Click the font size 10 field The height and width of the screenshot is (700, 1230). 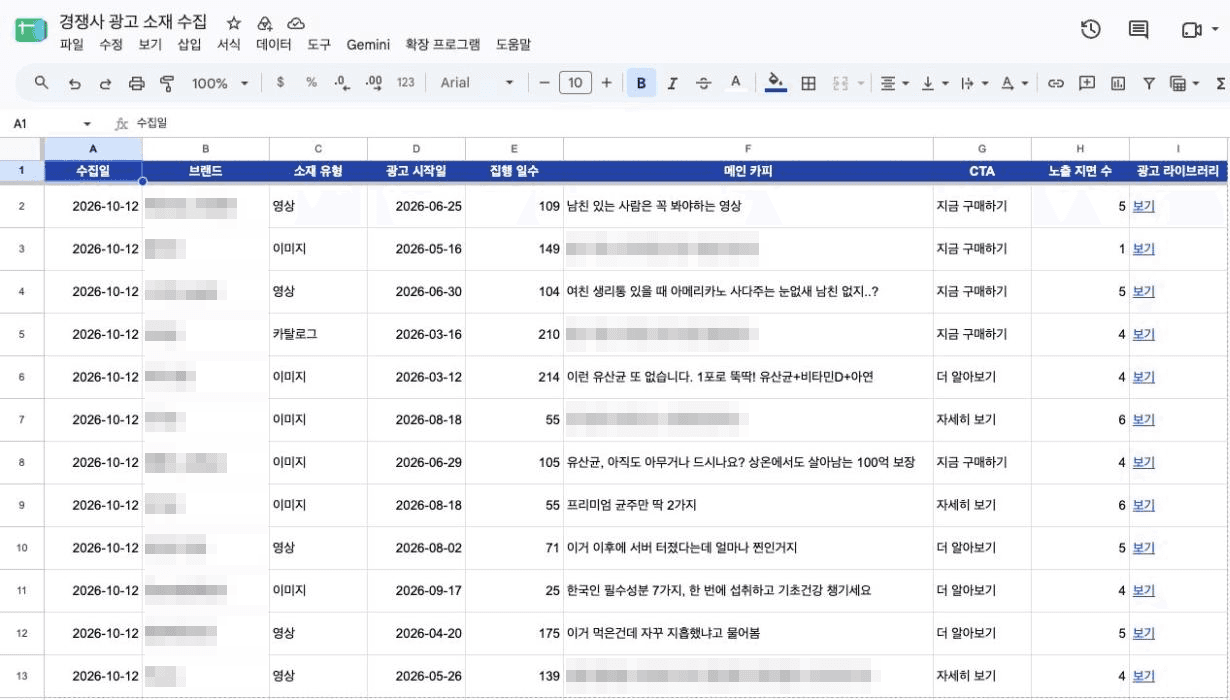pos(575,83)
